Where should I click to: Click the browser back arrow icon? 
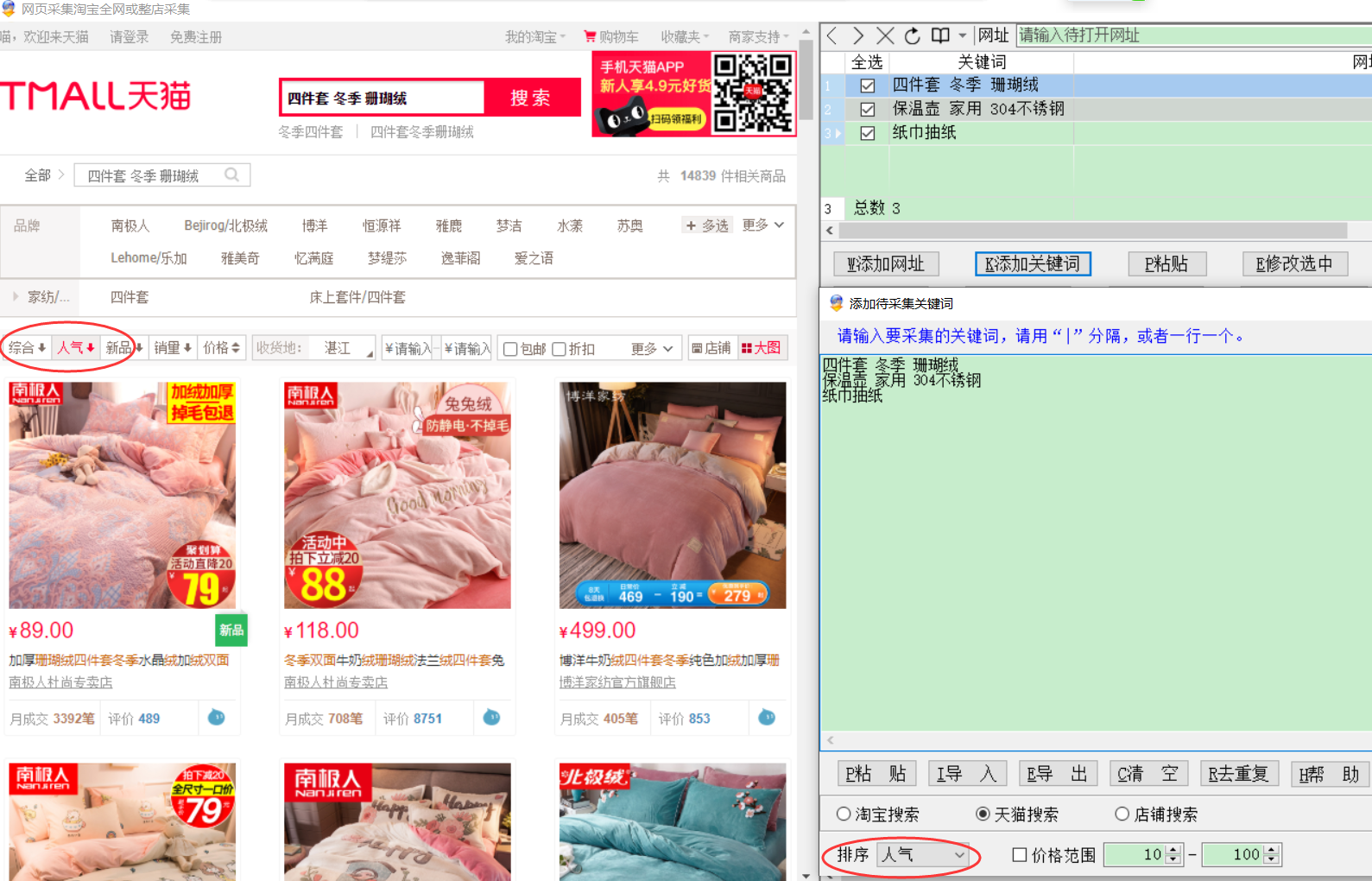coord(831,35)
